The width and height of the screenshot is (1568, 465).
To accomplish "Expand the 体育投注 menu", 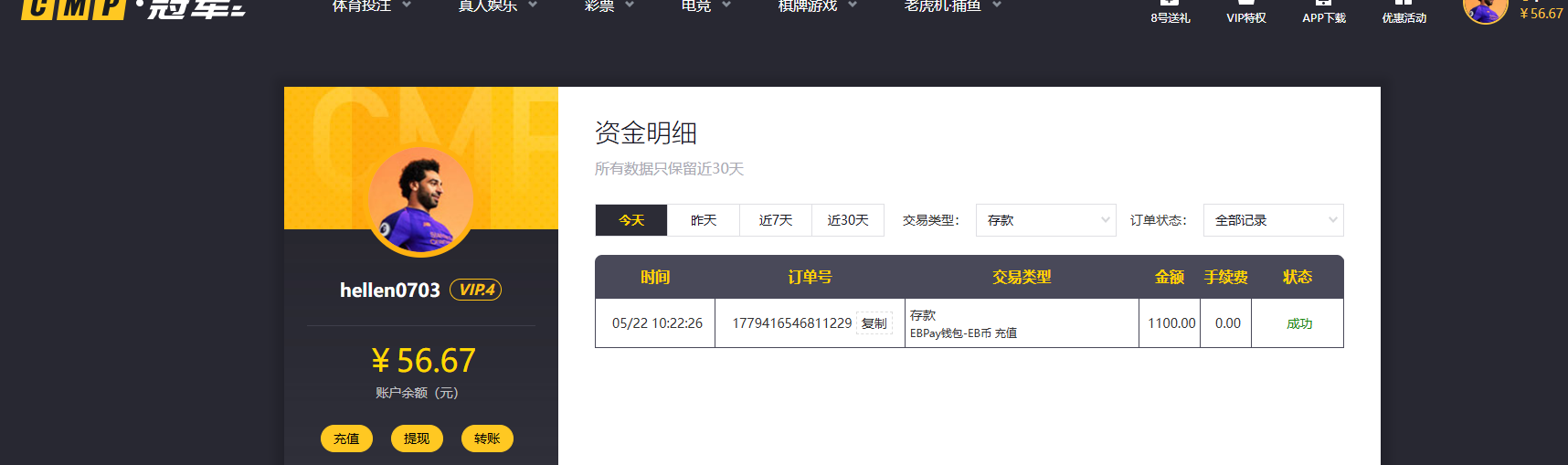I will tap(371, 5).
